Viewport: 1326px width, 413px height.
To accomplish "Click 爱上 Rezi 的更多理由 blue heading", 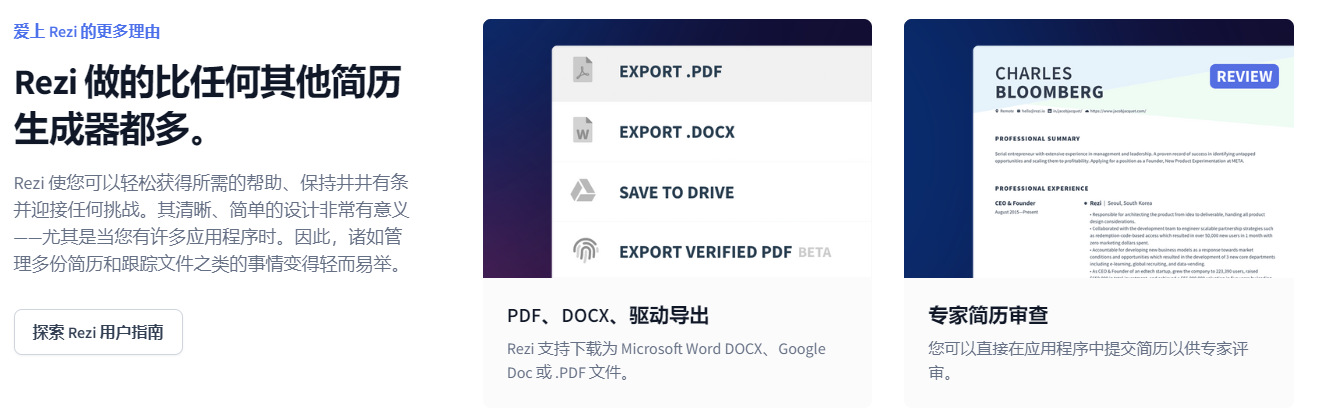I will pos(87,31).
